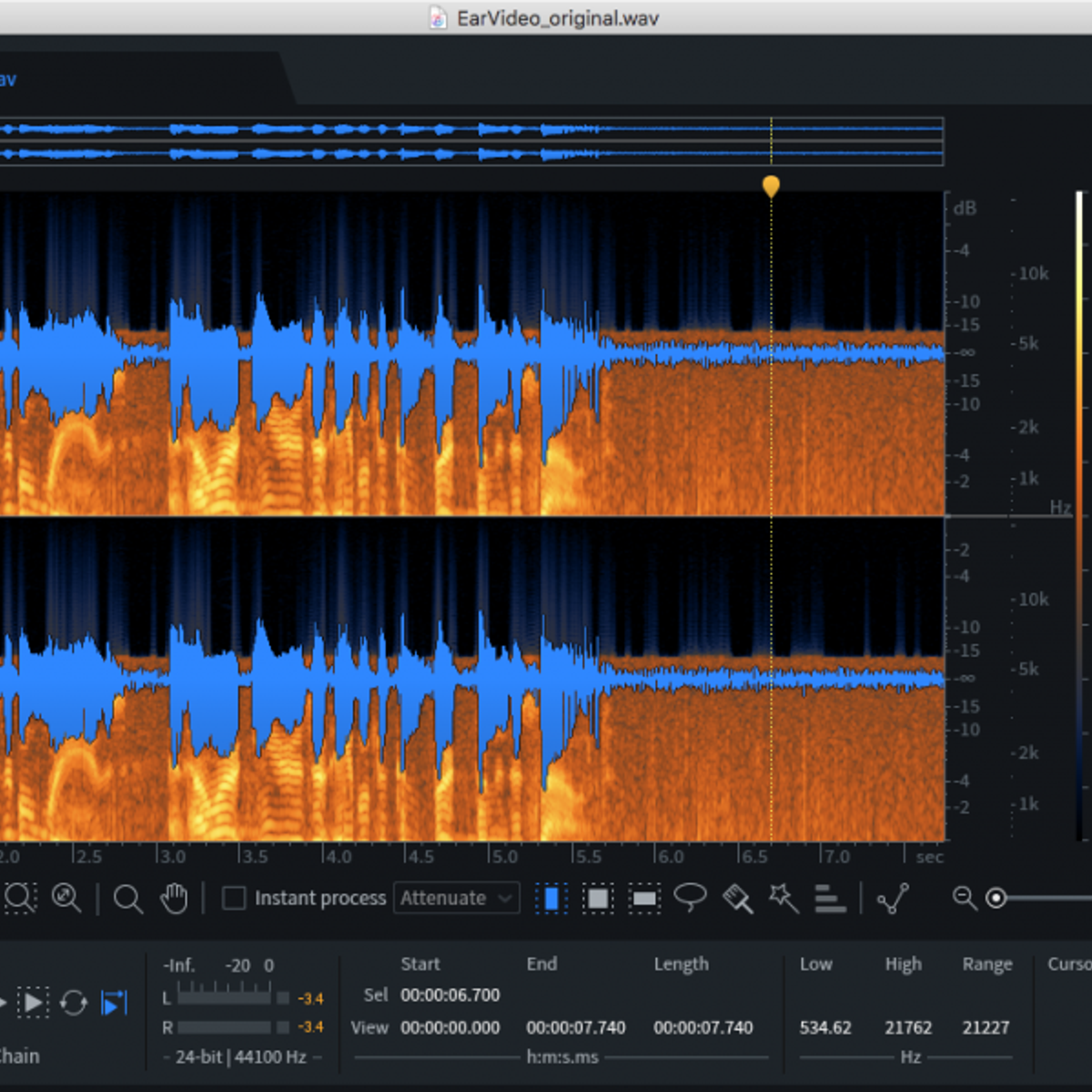Open the Attenuate mode dropdown
The height and width of the screenshot is (1092, 1092).
[x=457, y=898]
